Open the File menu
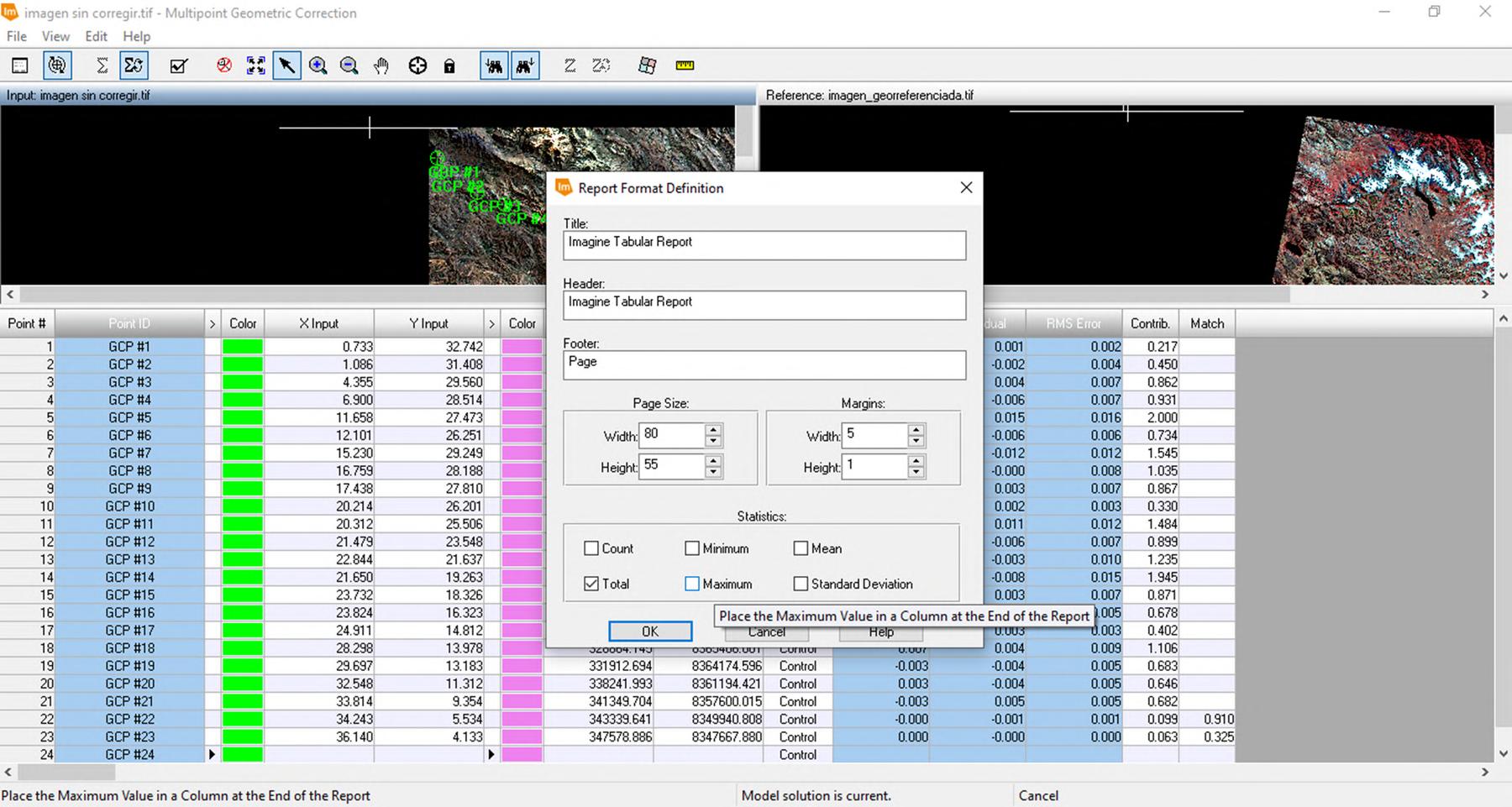Image resolution: width=1512 pixels, height=807 pixels. tap(16, 36)
